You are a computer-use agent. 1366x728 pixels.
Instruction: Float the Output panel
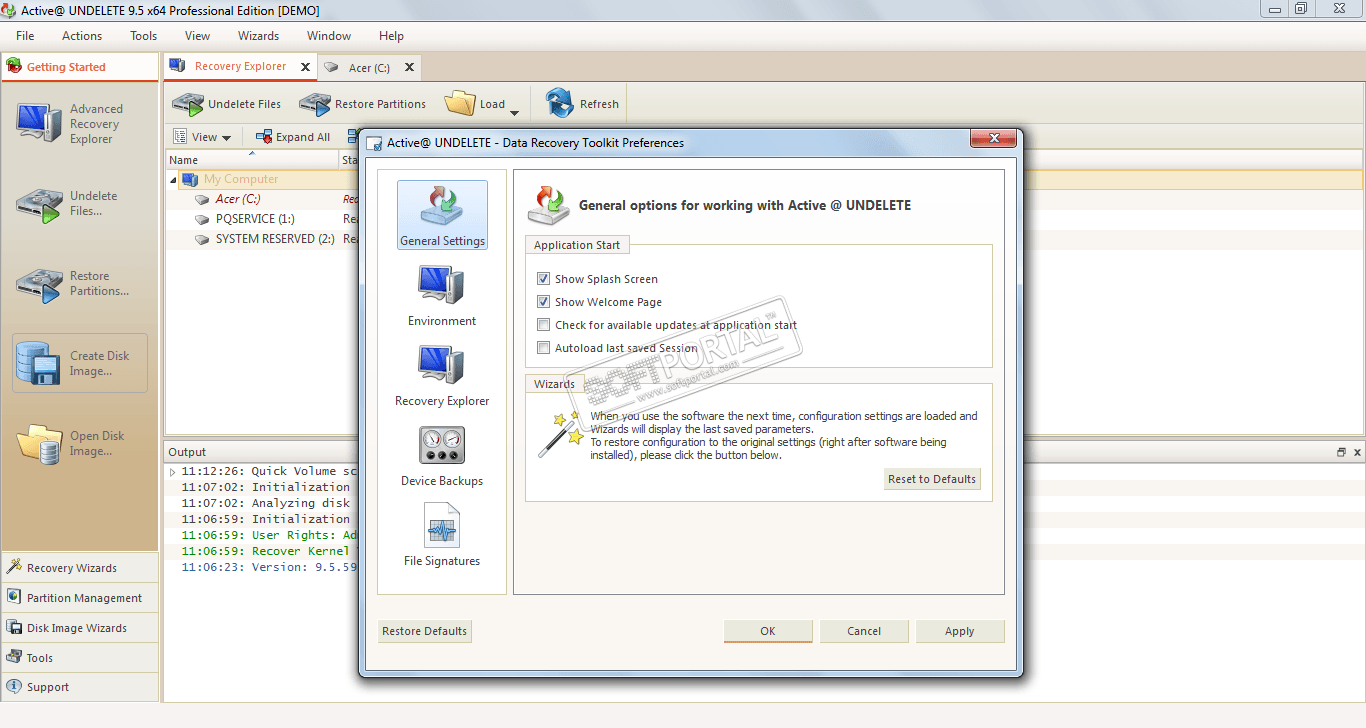point(1341,452)
